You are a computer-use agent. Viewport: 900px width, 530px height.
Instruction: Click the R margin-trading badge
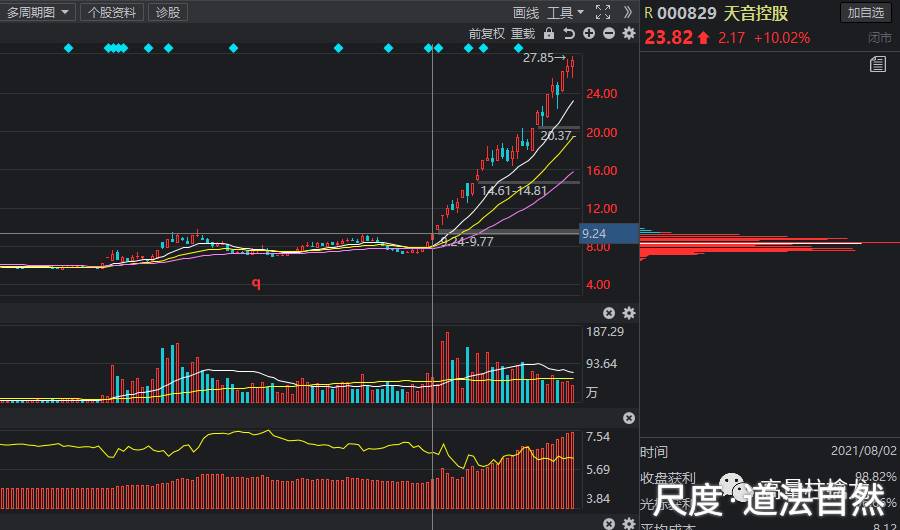pyautogui.click(x=649, y=13)
